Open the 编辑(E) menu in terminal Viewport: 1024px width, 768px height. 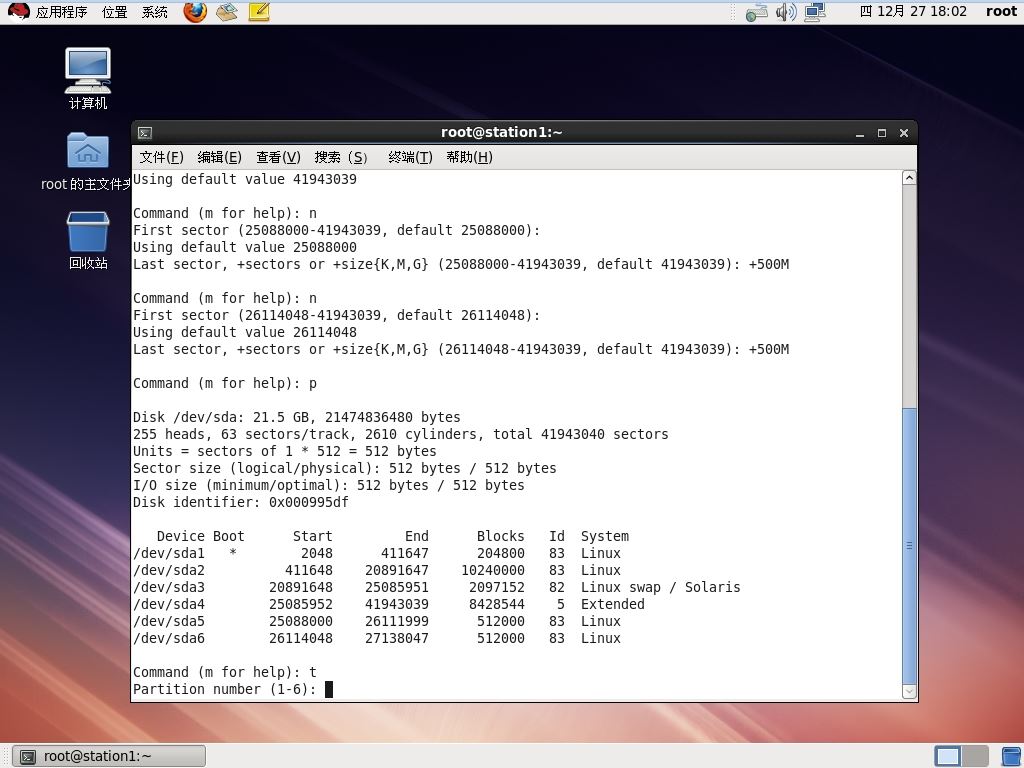219,157
